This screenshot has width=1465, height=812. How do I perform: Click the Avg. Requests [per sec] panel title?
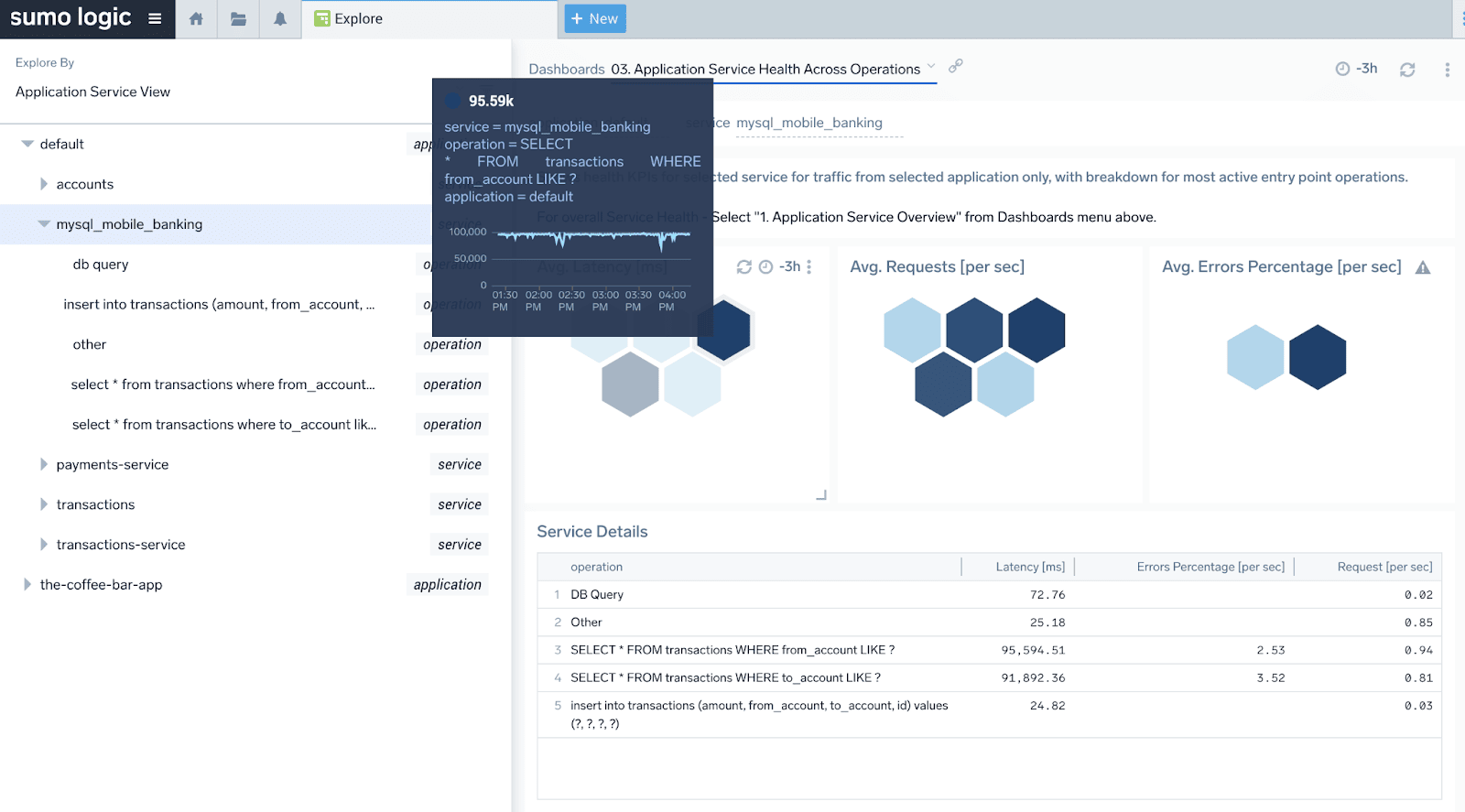(x=937, y=266)
